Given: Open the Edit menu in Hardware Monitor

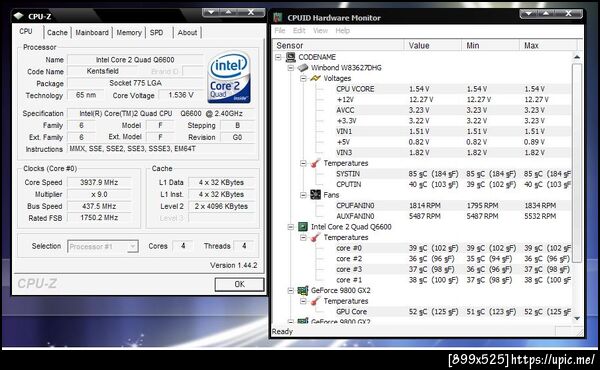Looking at the screenshot, I should pos(299,31).
